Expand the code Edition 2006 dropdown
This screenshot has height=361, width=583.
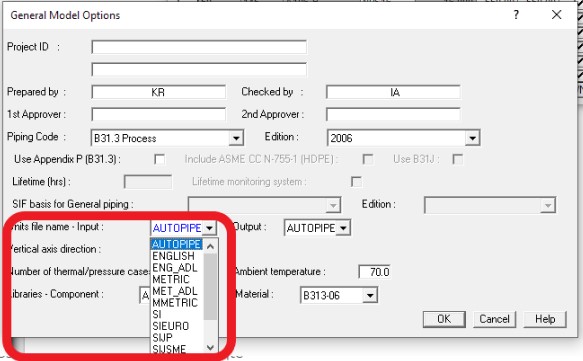472,138
